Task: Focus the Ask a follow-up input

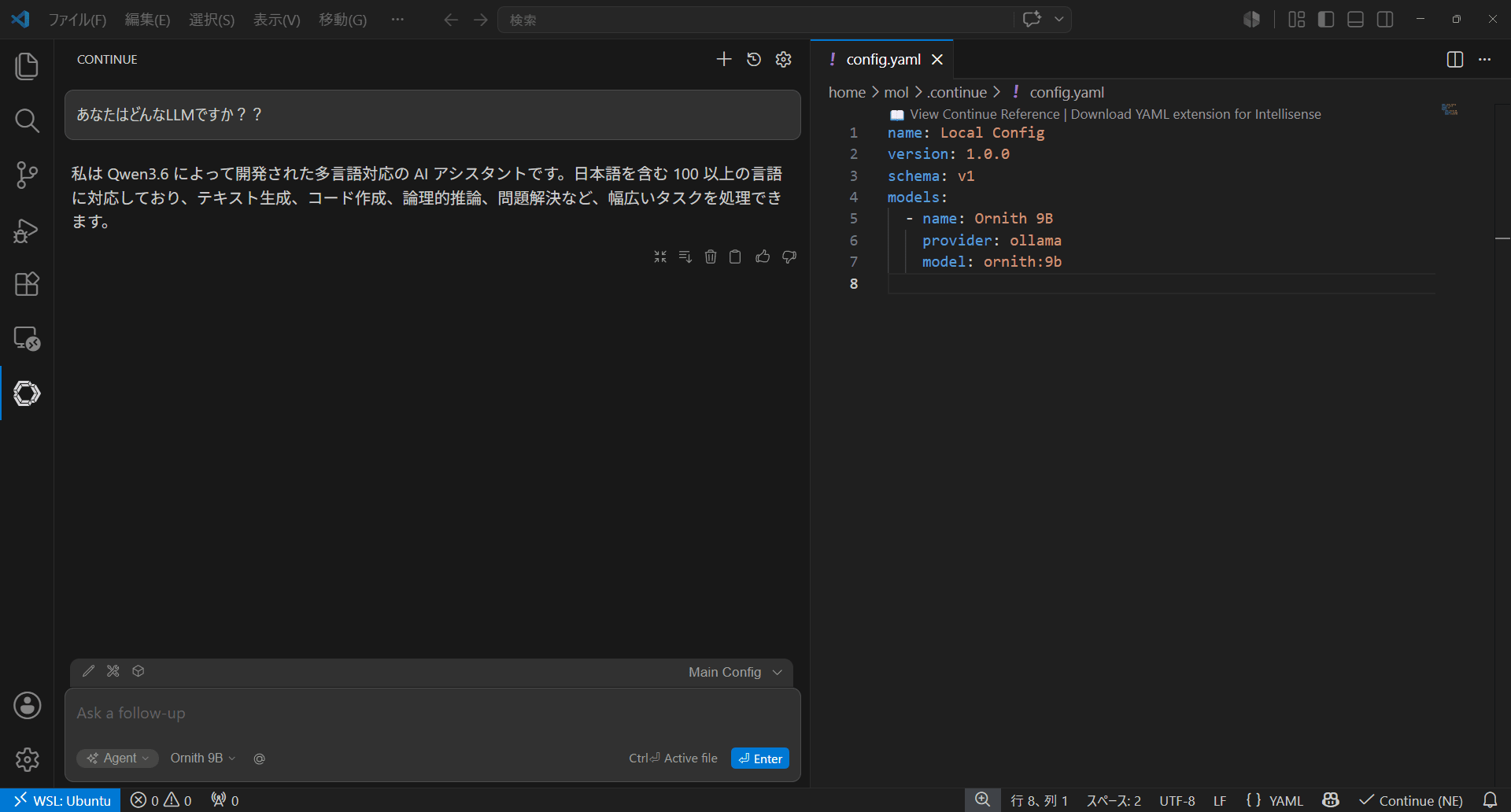Action: tap(433, 714)
